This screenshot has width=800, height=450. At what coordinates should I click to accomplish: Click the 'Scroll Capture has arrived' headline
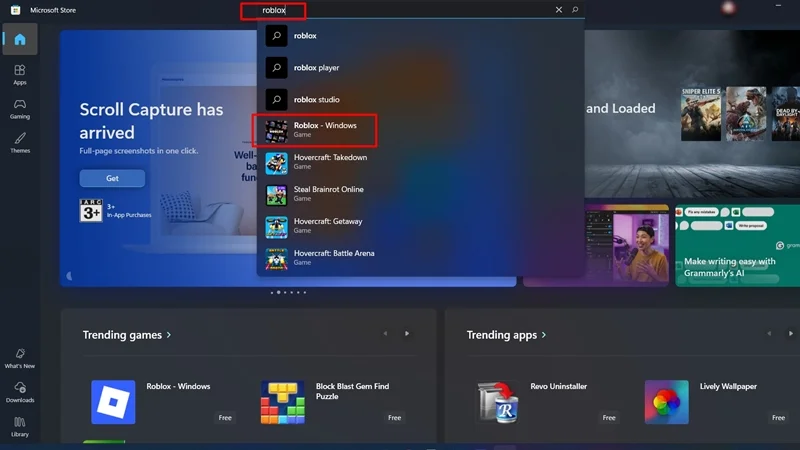[x=151, y=121]
